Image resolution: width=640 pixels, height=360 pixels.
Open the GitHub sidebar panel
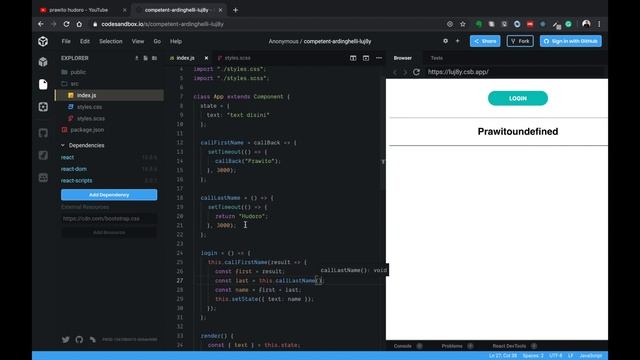click(43, 133)
